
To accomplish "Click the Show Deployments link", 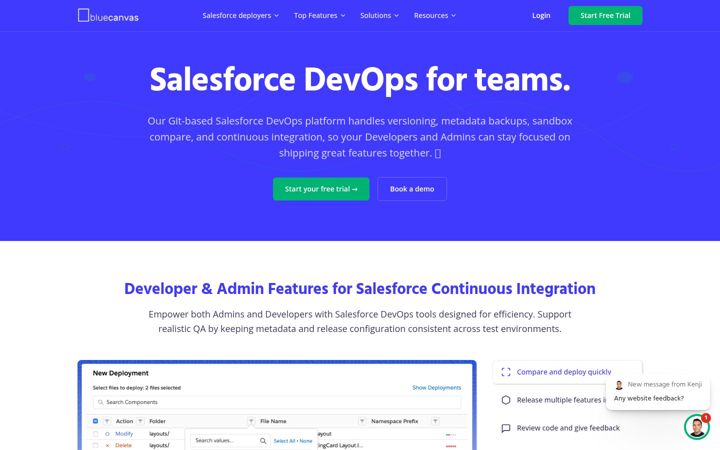I will [436, 388].
